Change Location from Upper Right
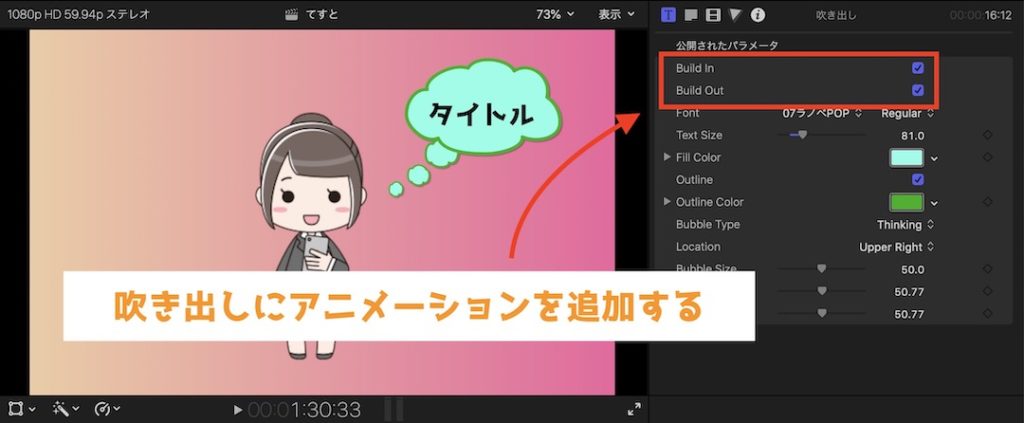Image resolution: width=1024 pixels, height=423 pixels. (896, 247)
